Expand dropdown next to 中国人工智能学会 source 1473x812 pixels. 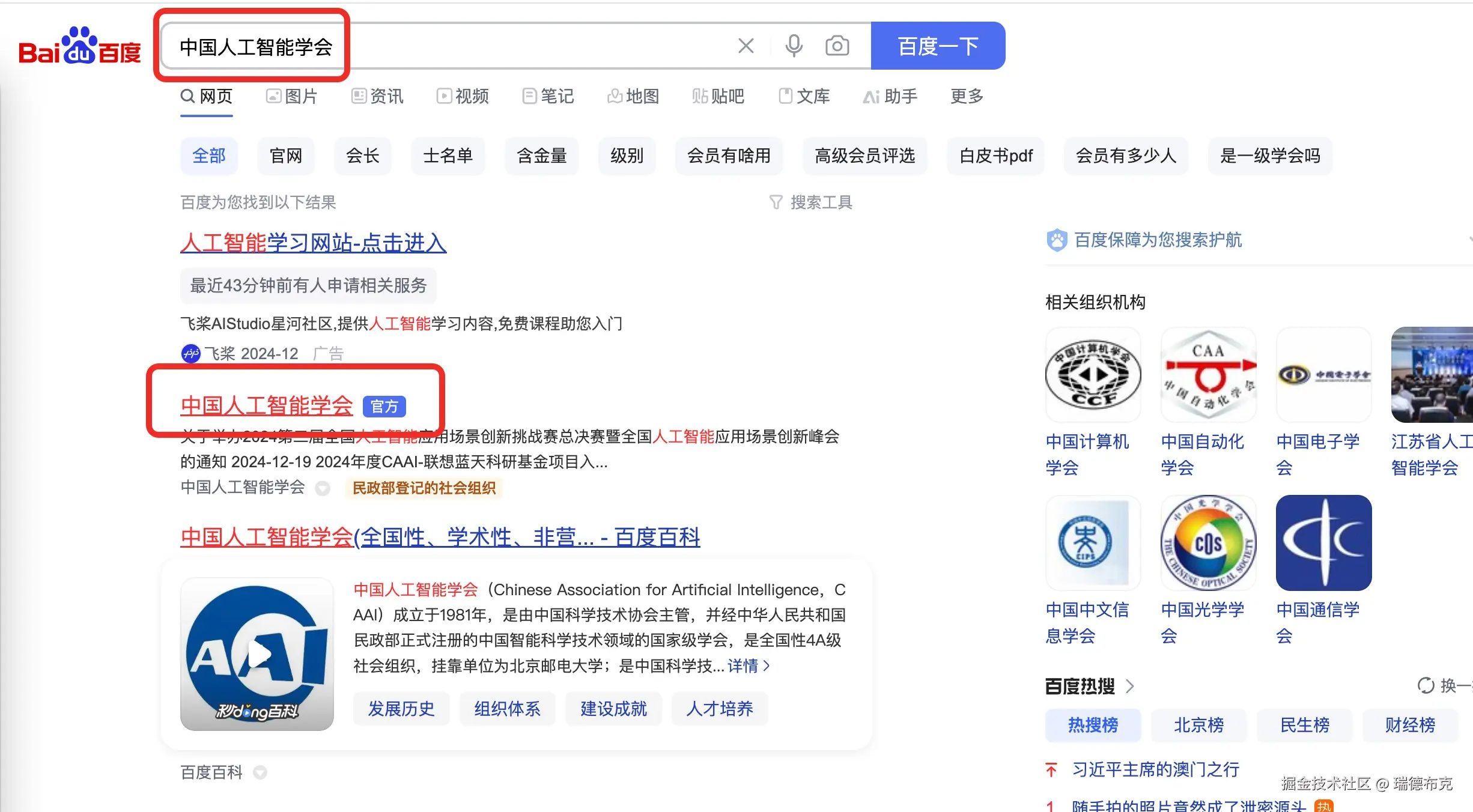click(x=323, y=488)
